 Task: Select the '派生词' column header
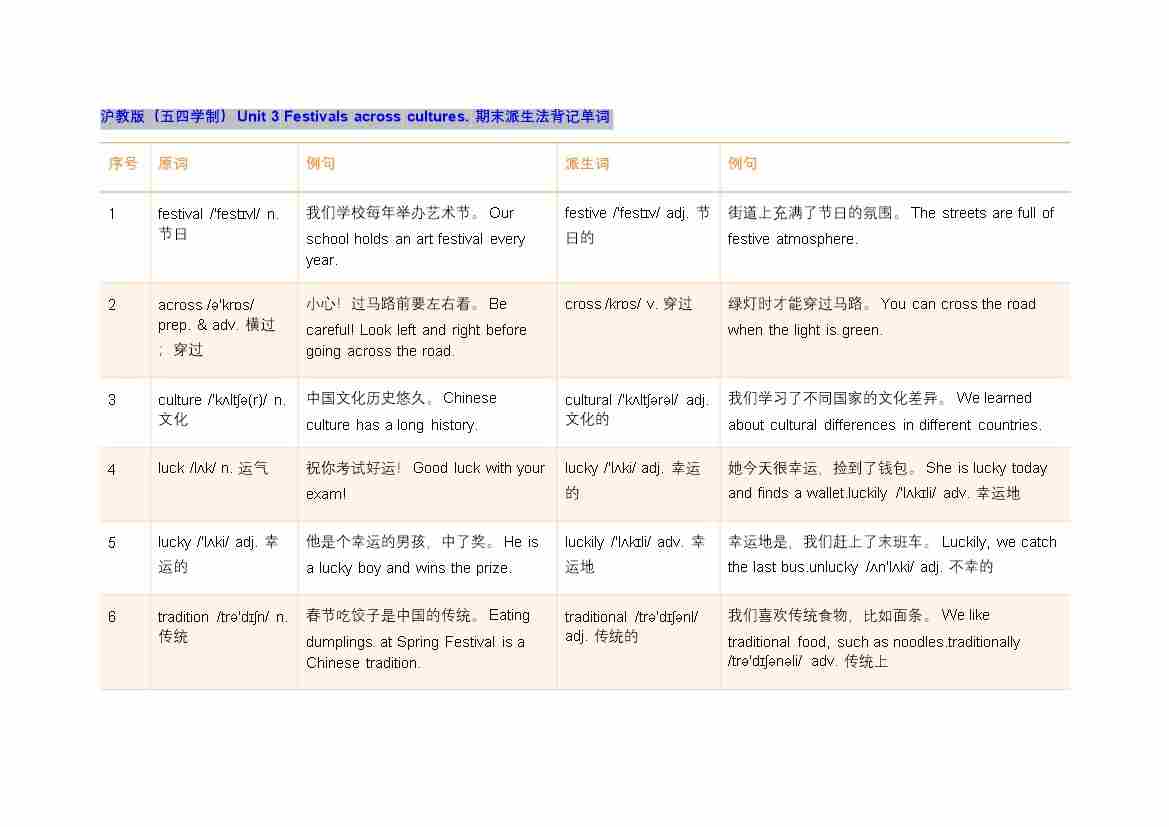587,164
